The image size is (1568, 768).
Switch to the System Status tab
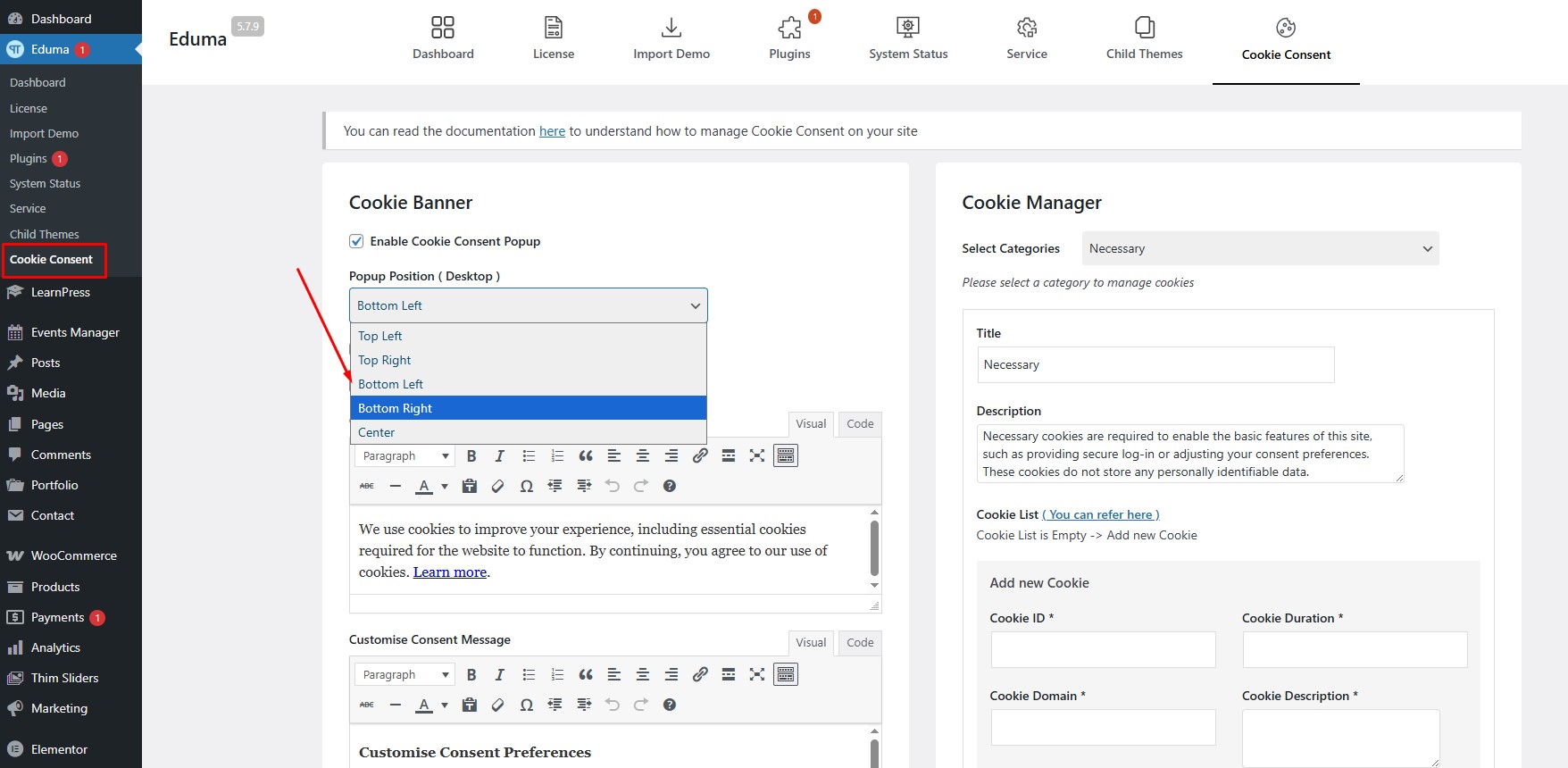[x=908, y=38]
